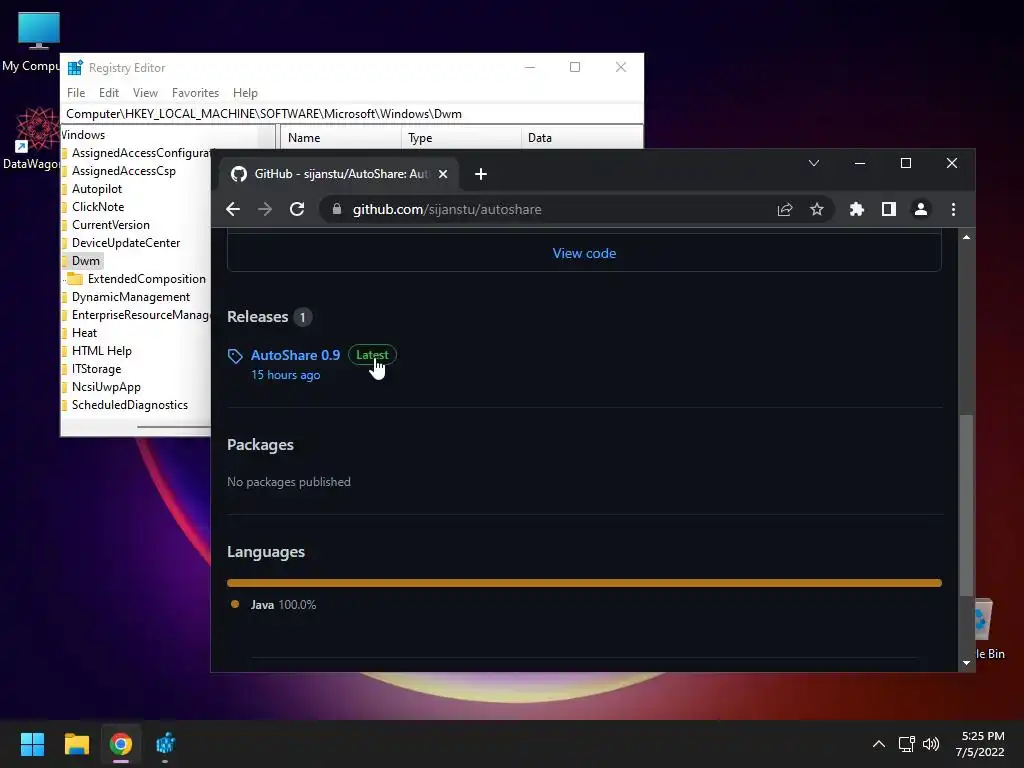Viewport: 1024px width, 768px height.
Task: Click the browser scrollbar down arrow
Action: coord(967,663)
